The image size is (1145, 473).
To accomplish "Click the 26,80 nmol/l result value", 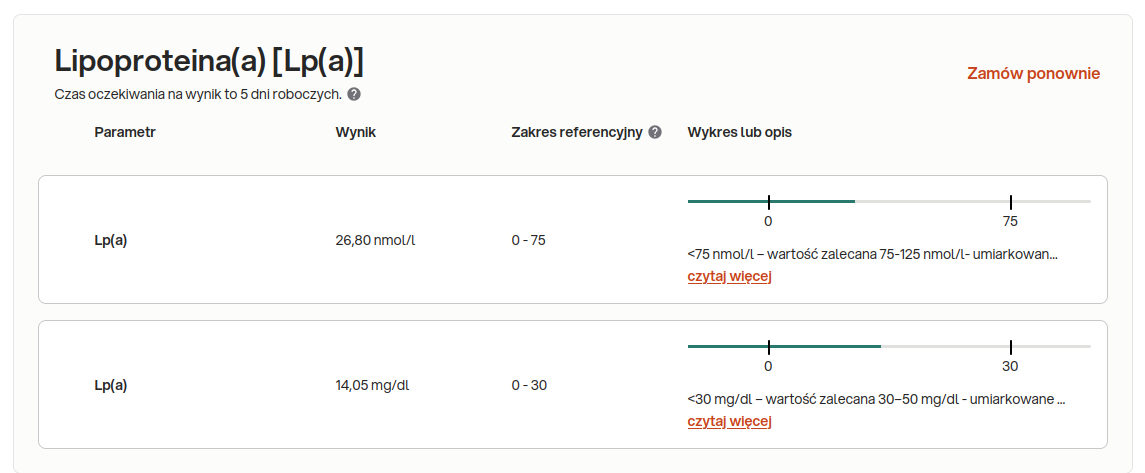I will tap(375, 240).
